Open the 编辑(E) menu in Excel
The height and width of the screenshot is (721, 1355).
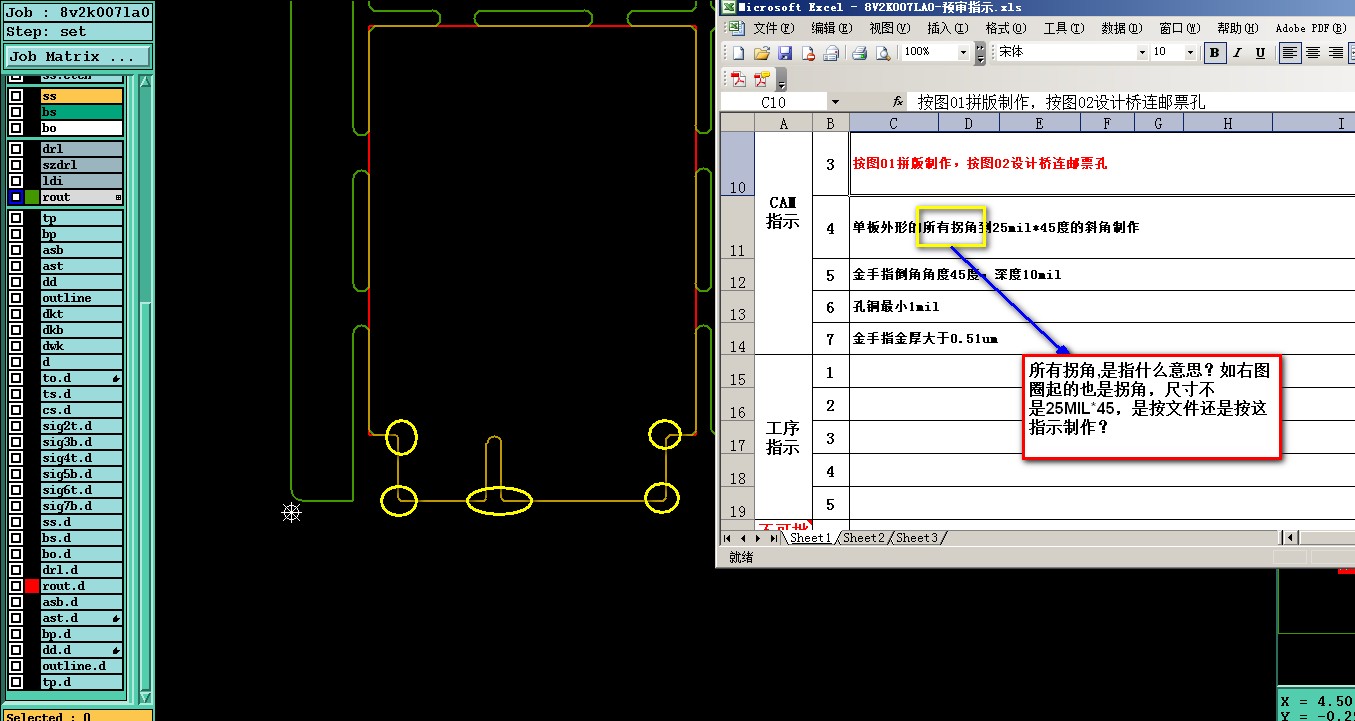click(x=832, y=29)
